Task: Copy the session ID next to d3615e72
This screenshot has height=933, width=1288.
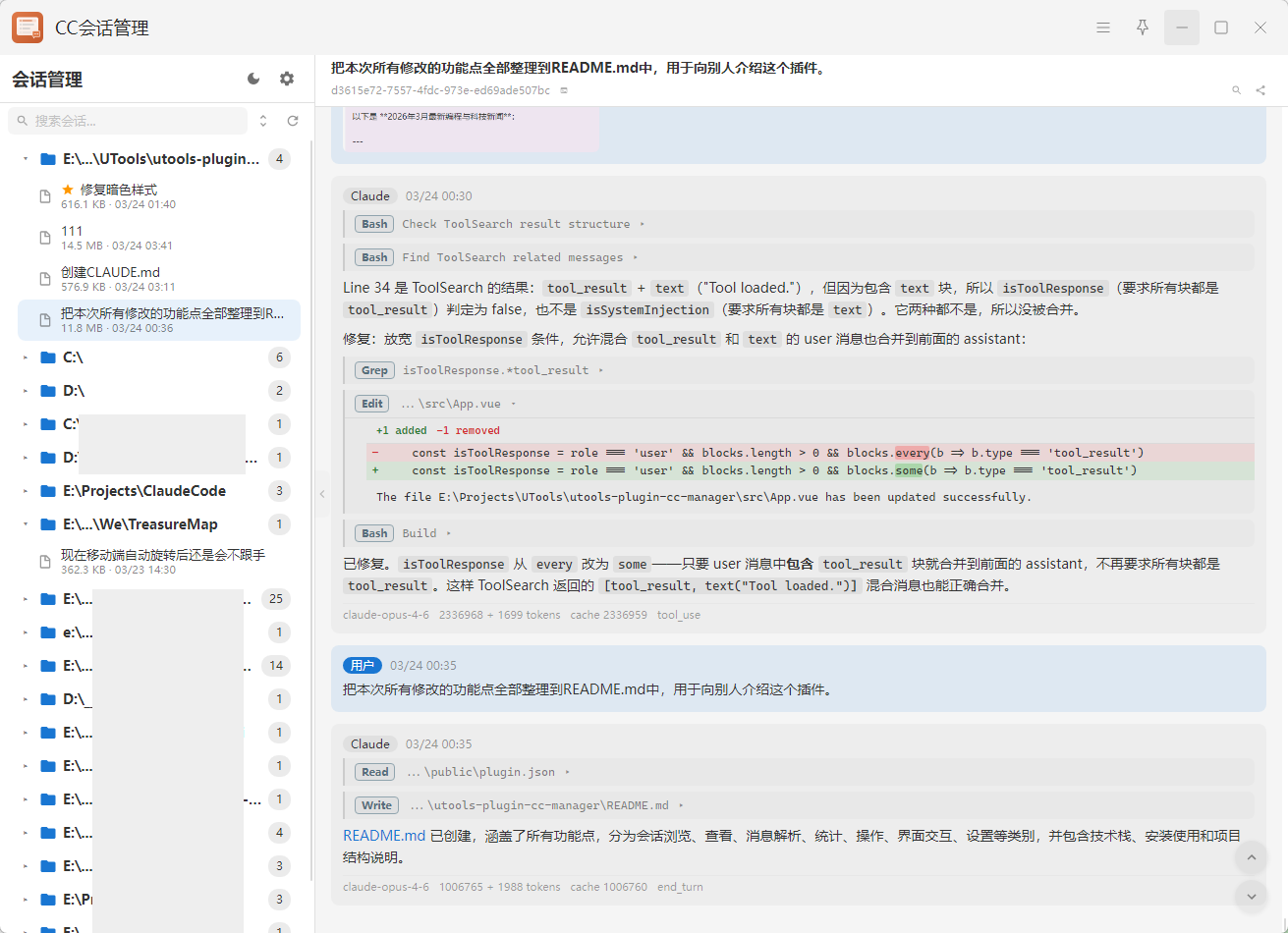Action: 564,90
